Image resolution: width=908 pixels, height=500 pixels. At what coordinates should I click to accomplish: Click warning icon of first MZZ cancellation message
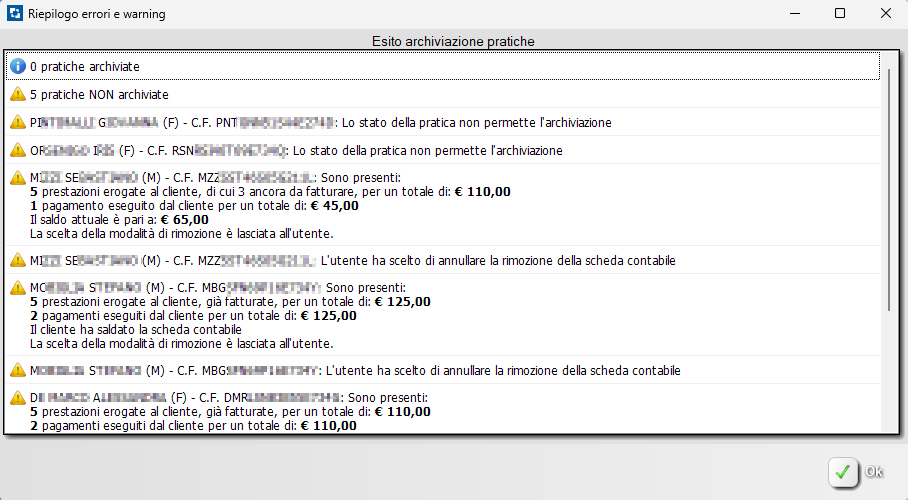tap(17, 261)
